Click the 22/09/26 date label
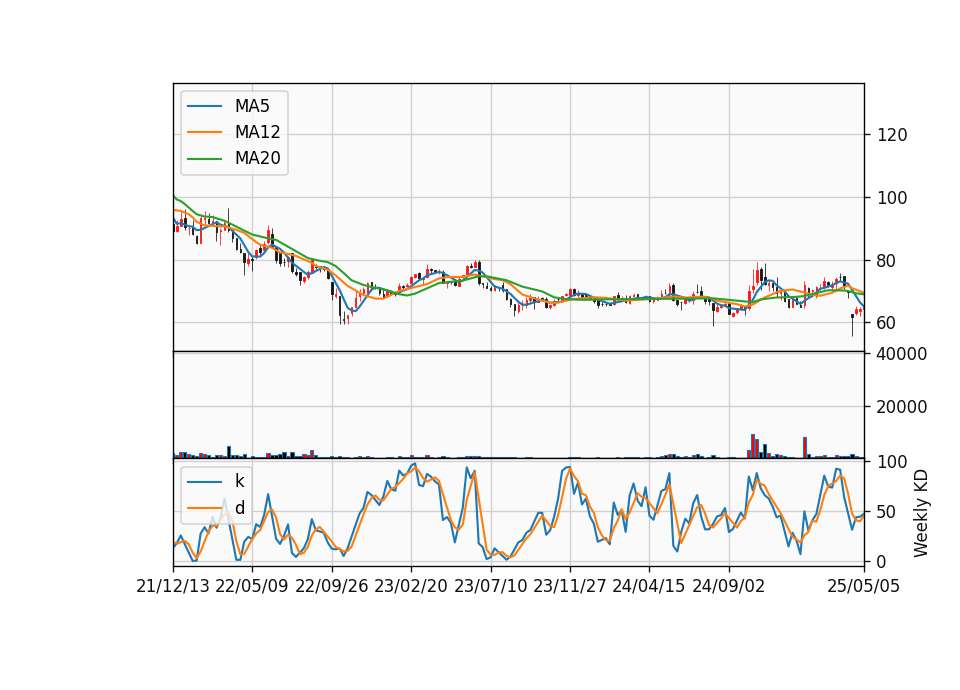The width and height of the screenshot is (960, 690). coord(332,587)
